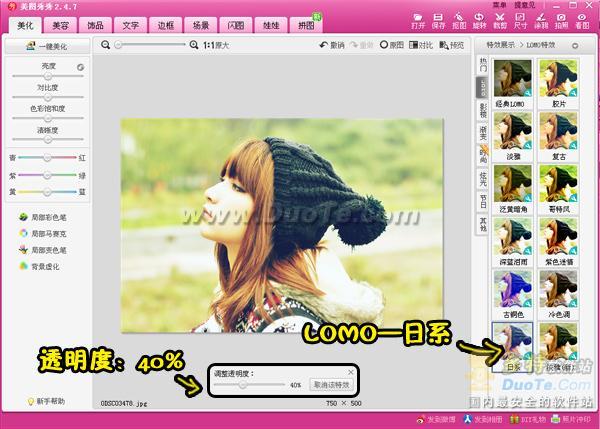This screenshot has width=600, height=429.
Task: Undo the last edit with 撤销
Action: pyautogui.click(x=332, y=45)
